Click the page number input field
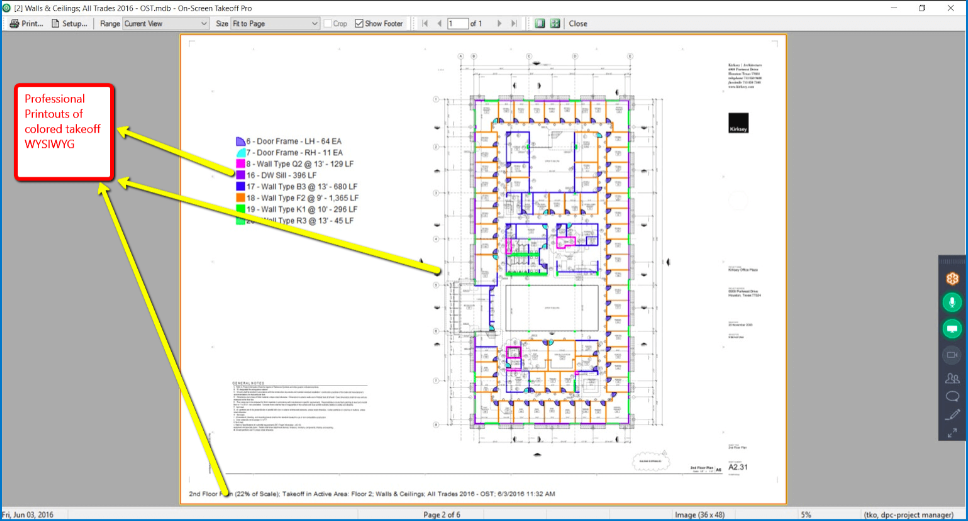This screenshot has width=968, height=521. coord(457,23)
